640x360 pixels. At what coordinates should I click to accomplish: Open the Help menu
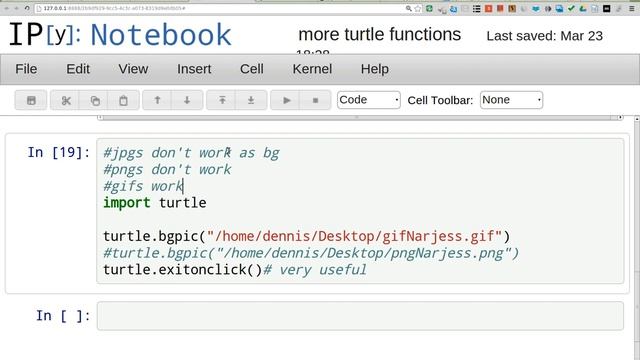click(x=375, y=69)
